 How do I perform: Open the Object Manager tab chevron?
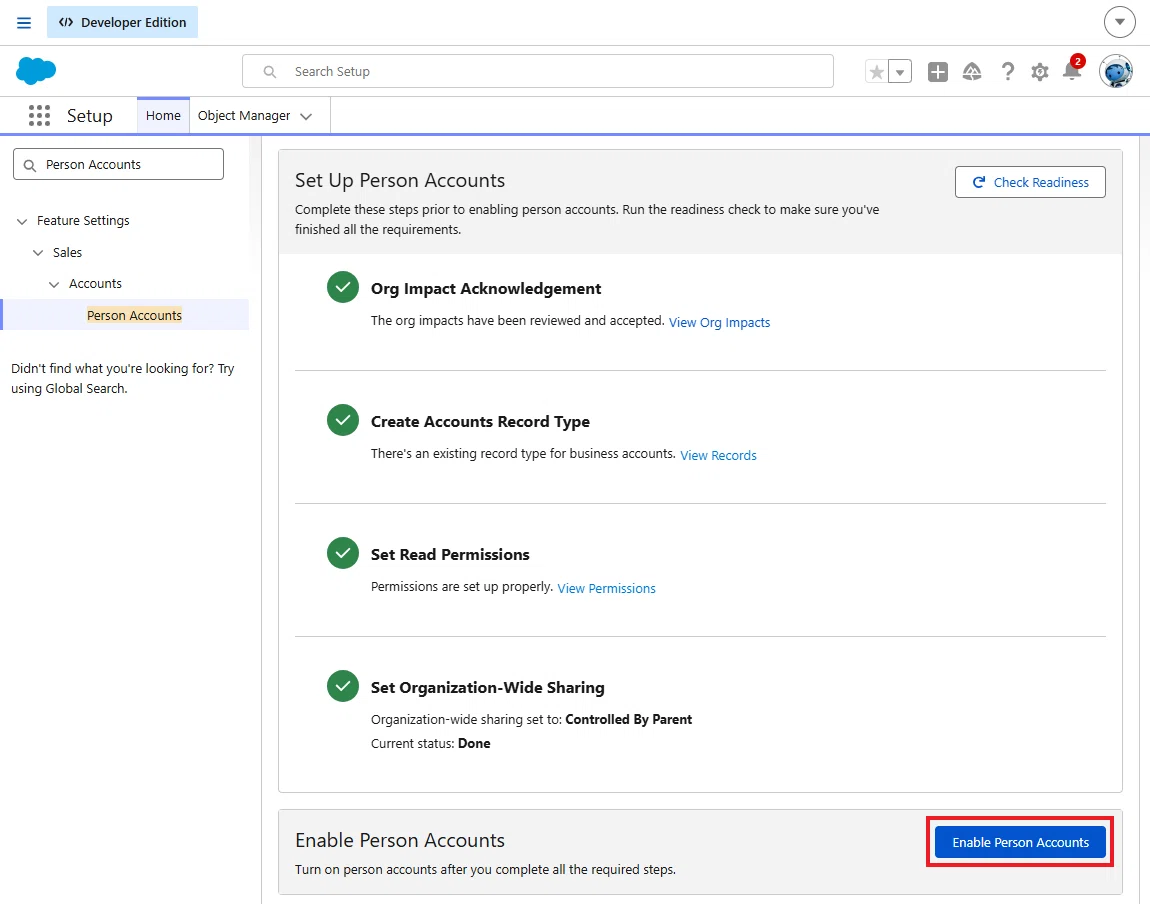(x=307, y=116)
